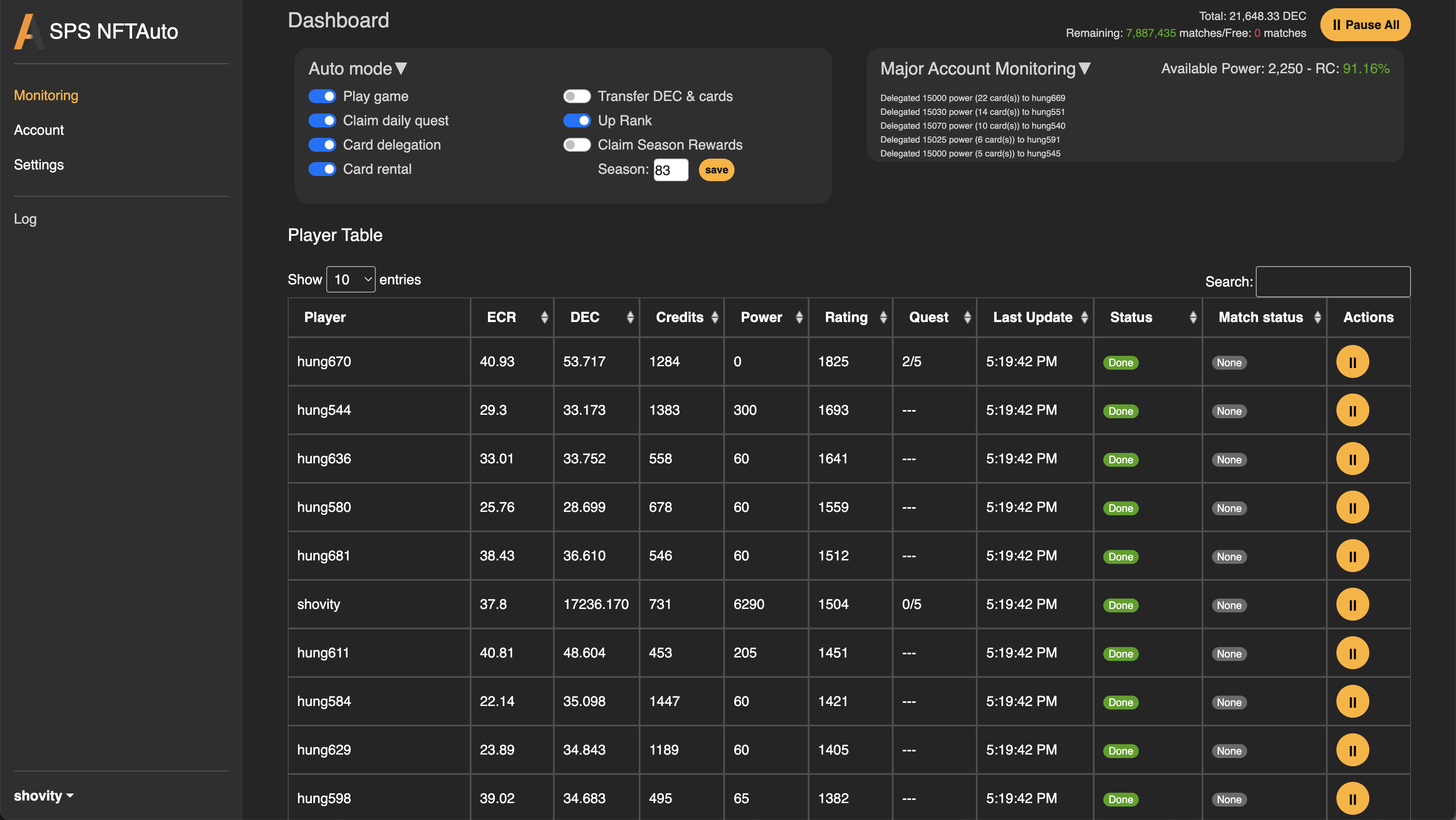Pause automation for player hung544
The image size is (1456, 820).
(1352, 410)
